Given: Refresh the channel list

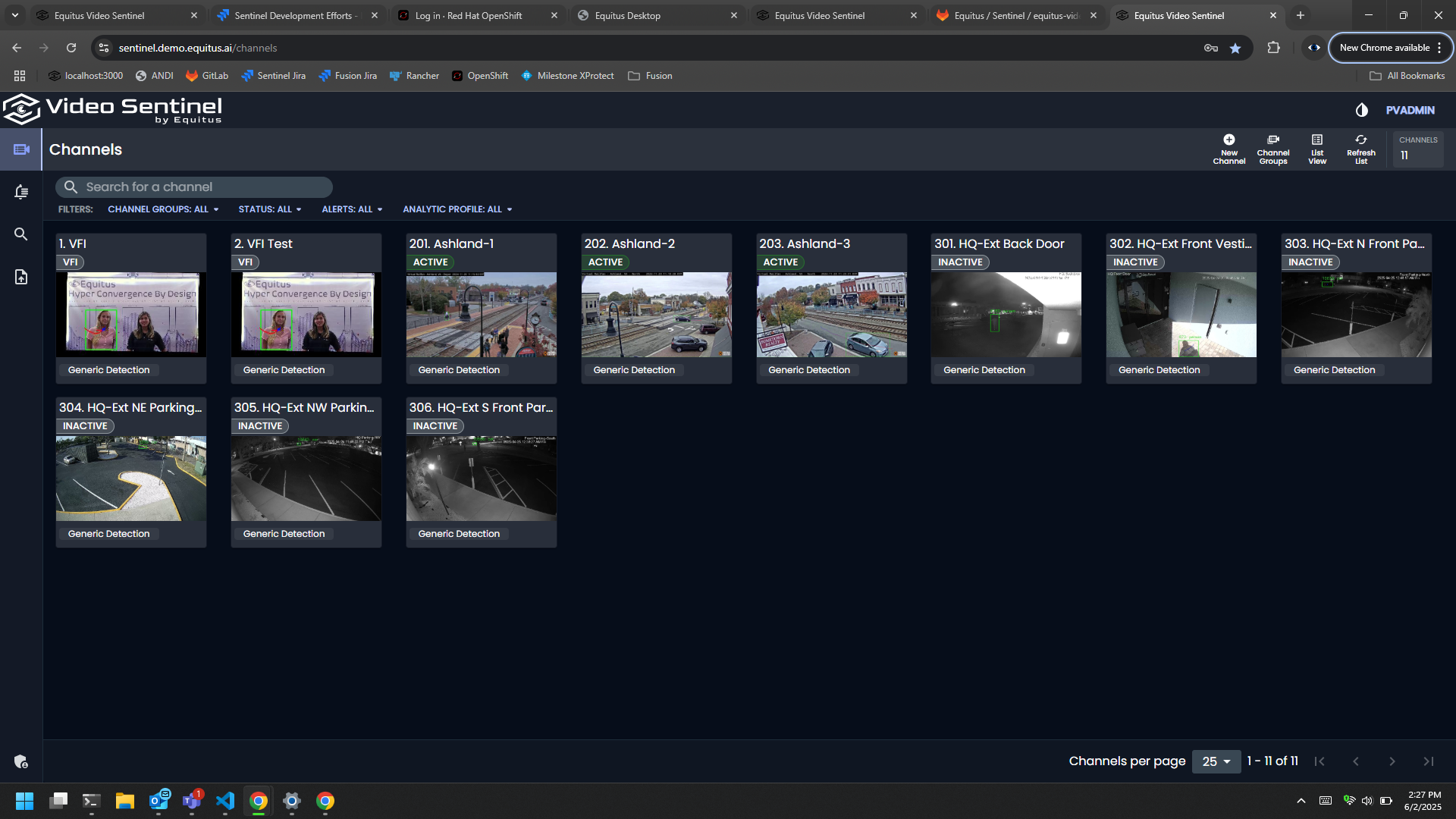Looking at the screenshot, I should pos(1361,149).
